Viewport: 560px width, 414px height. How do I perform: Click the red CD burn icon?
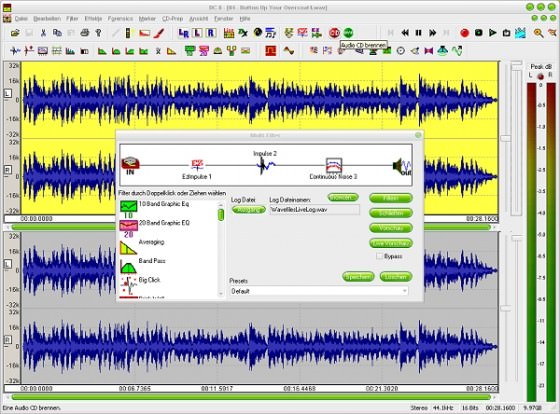335,33
